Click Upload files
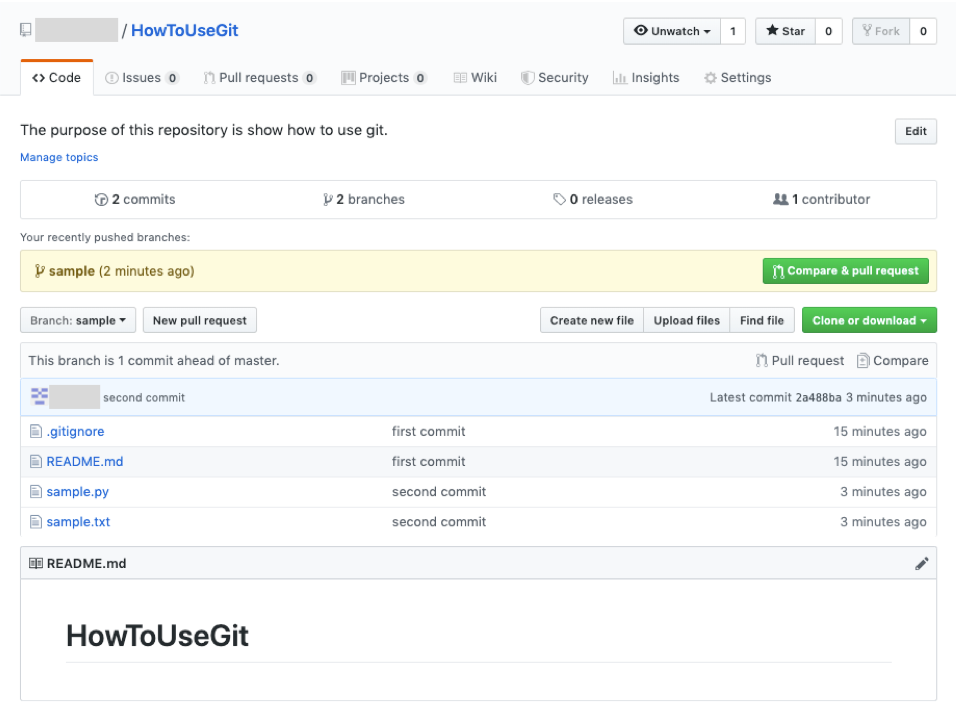Screen dimensions: 956x718 point(687,320)
